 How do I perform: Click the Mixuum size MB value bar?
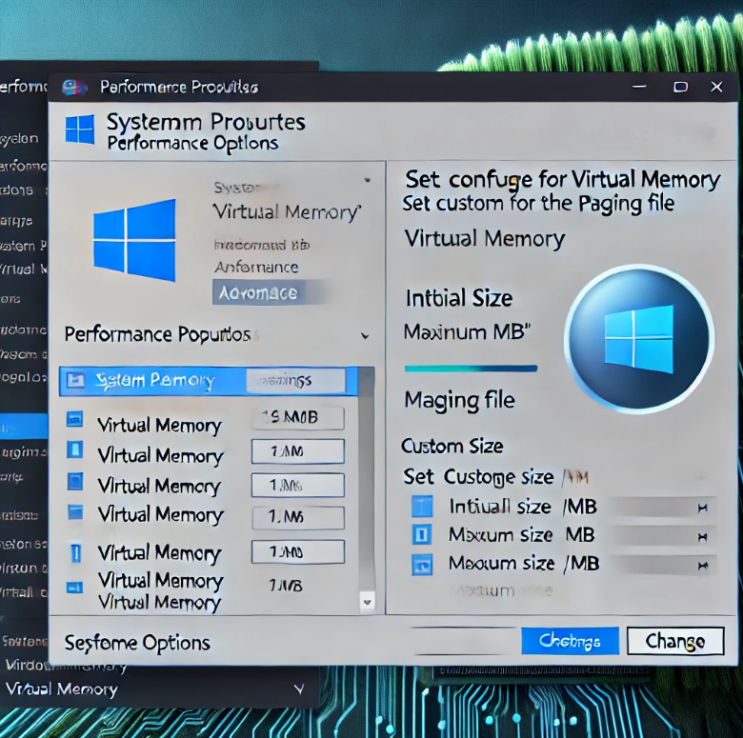point(662,536)
